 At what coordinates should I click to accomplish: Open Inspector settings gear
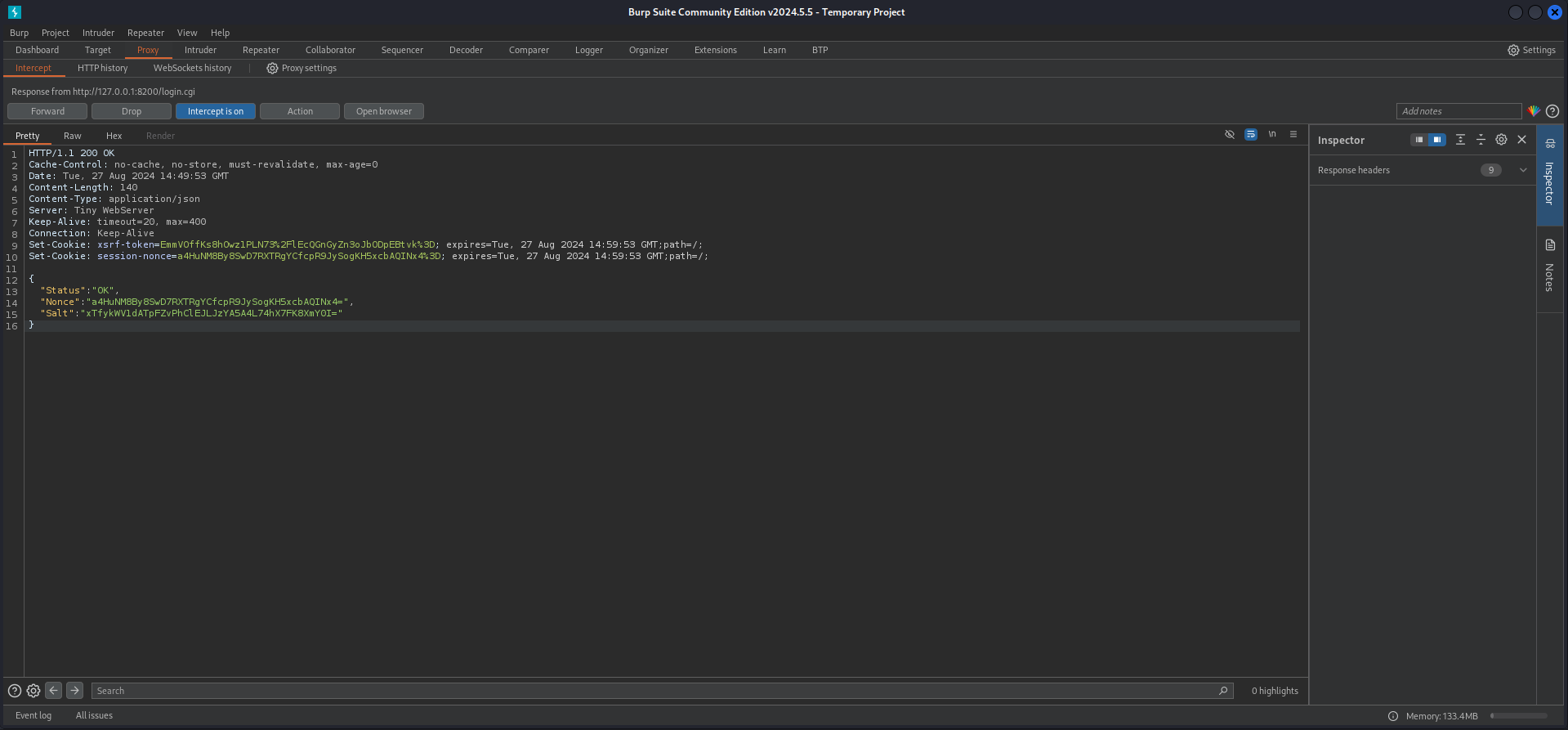click(x=1501, y=140)
